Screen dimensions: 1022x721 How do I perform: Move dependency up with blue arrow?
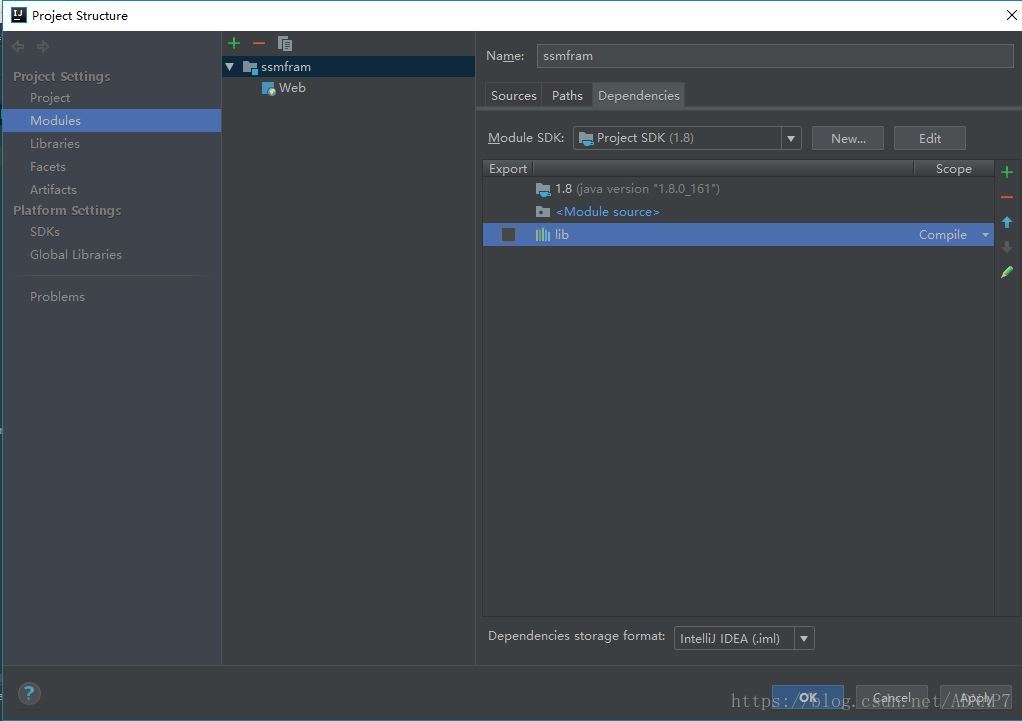tap(1007, 222)
